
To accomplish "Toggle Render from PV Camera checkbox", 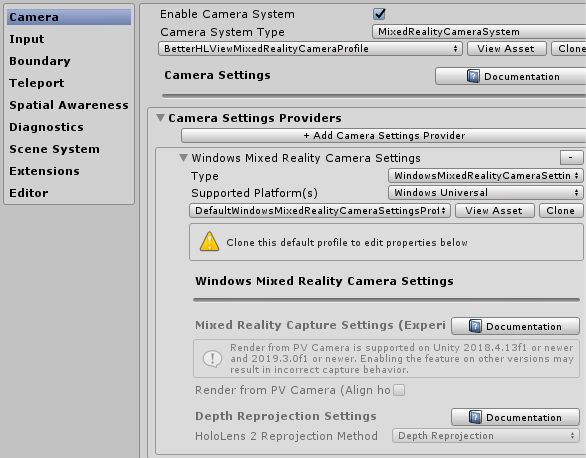I will [x=399, y=390].
